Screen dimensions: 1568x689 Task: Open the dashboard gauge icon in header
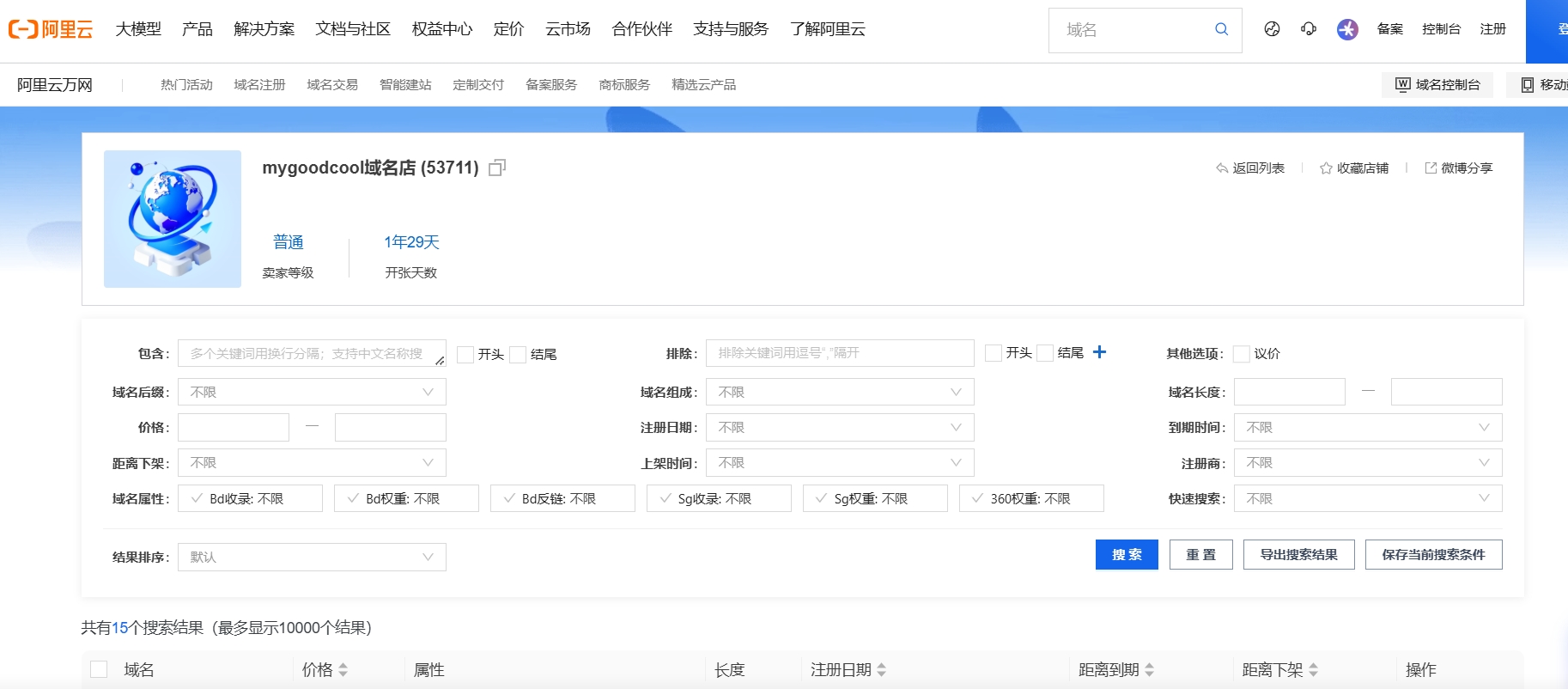click(1272, 29)
